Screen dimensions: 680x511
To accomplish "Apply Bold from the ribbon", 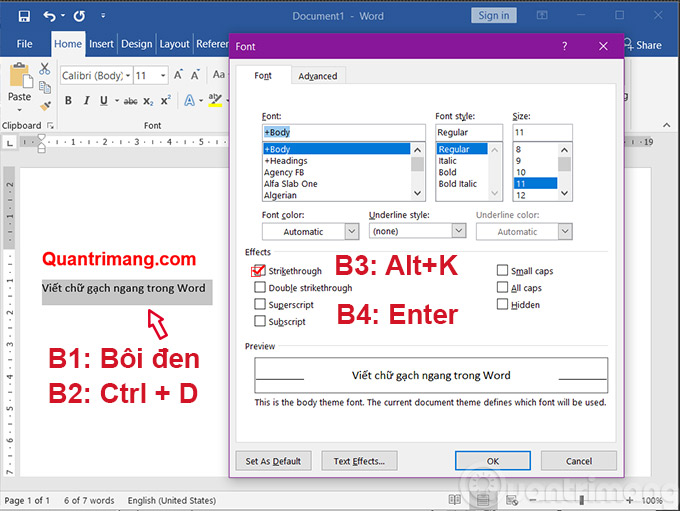I will coord(68,101).
